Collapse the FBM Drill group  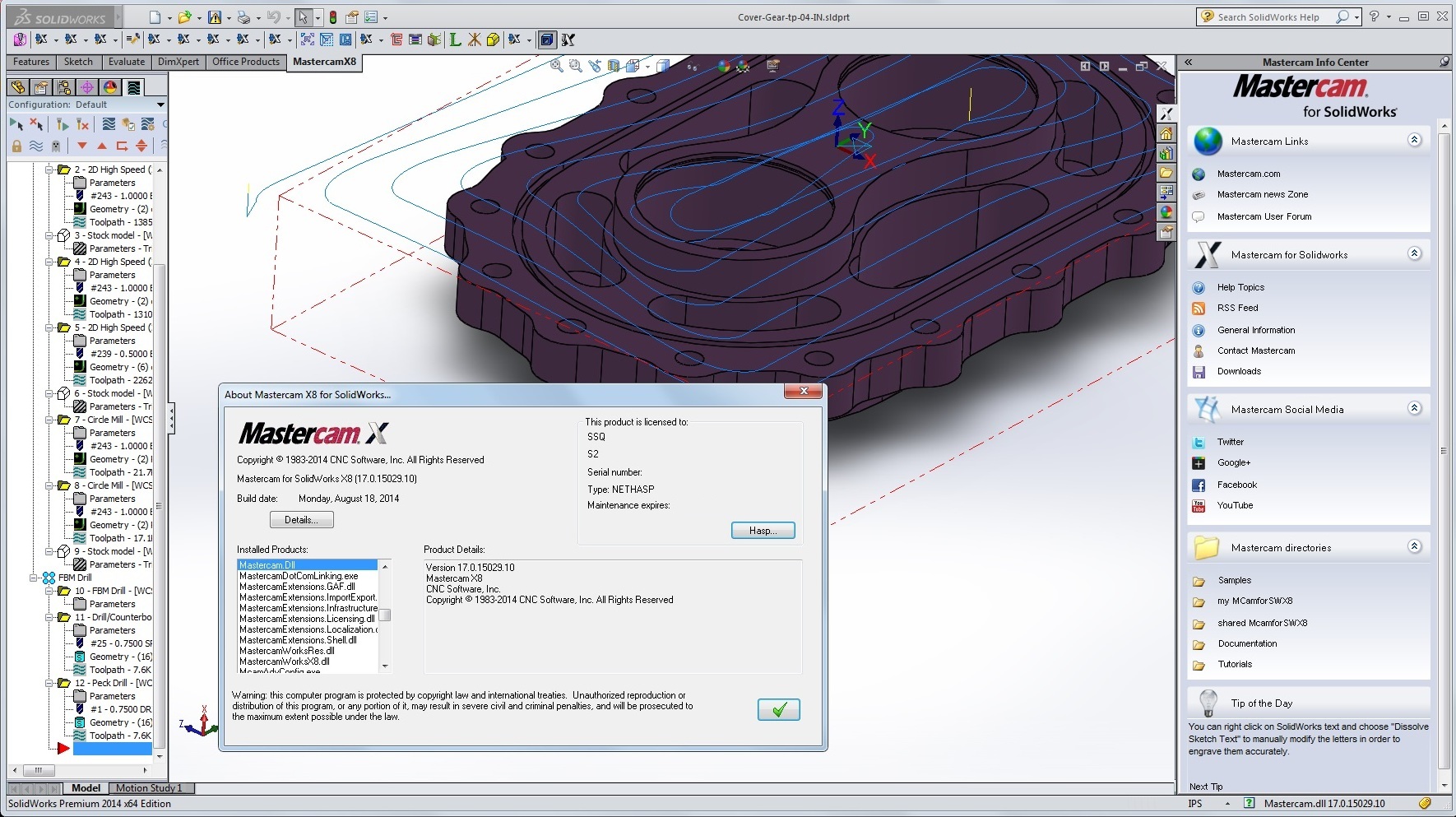click(x=35, y=578)
